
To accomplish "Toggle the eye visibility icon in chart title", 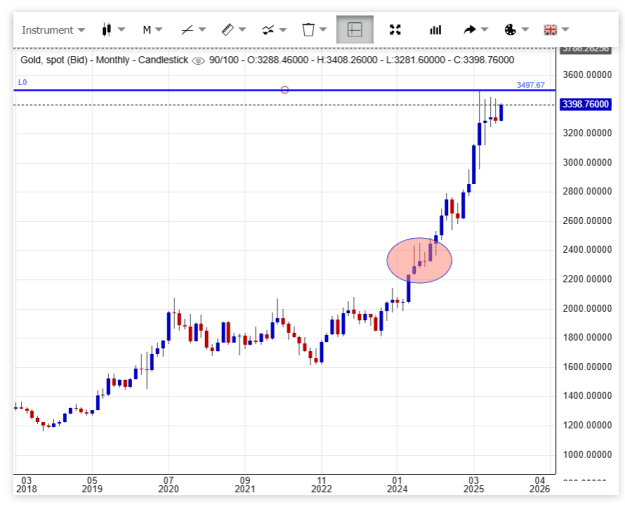I will pyautogui.click(x=198, y=61).
